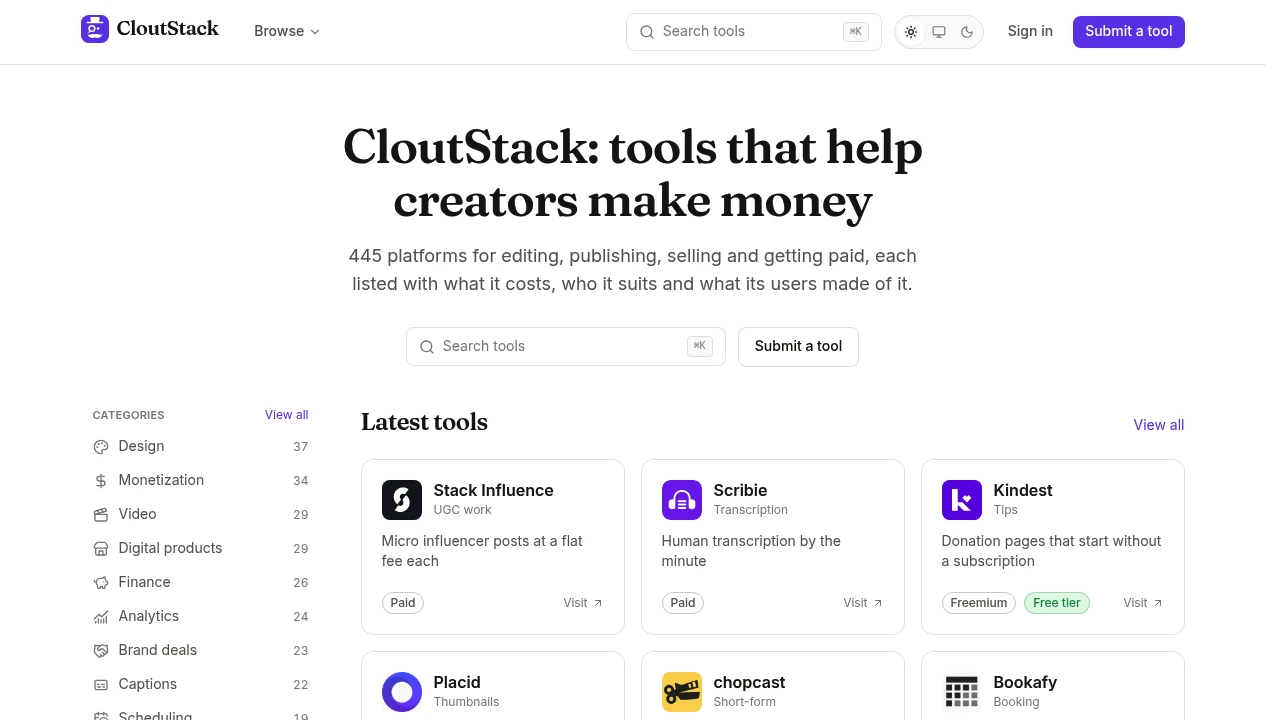Click the Paid badge on Scribie
Viewport: 1280px width, 720px height.
coord(683,603)
